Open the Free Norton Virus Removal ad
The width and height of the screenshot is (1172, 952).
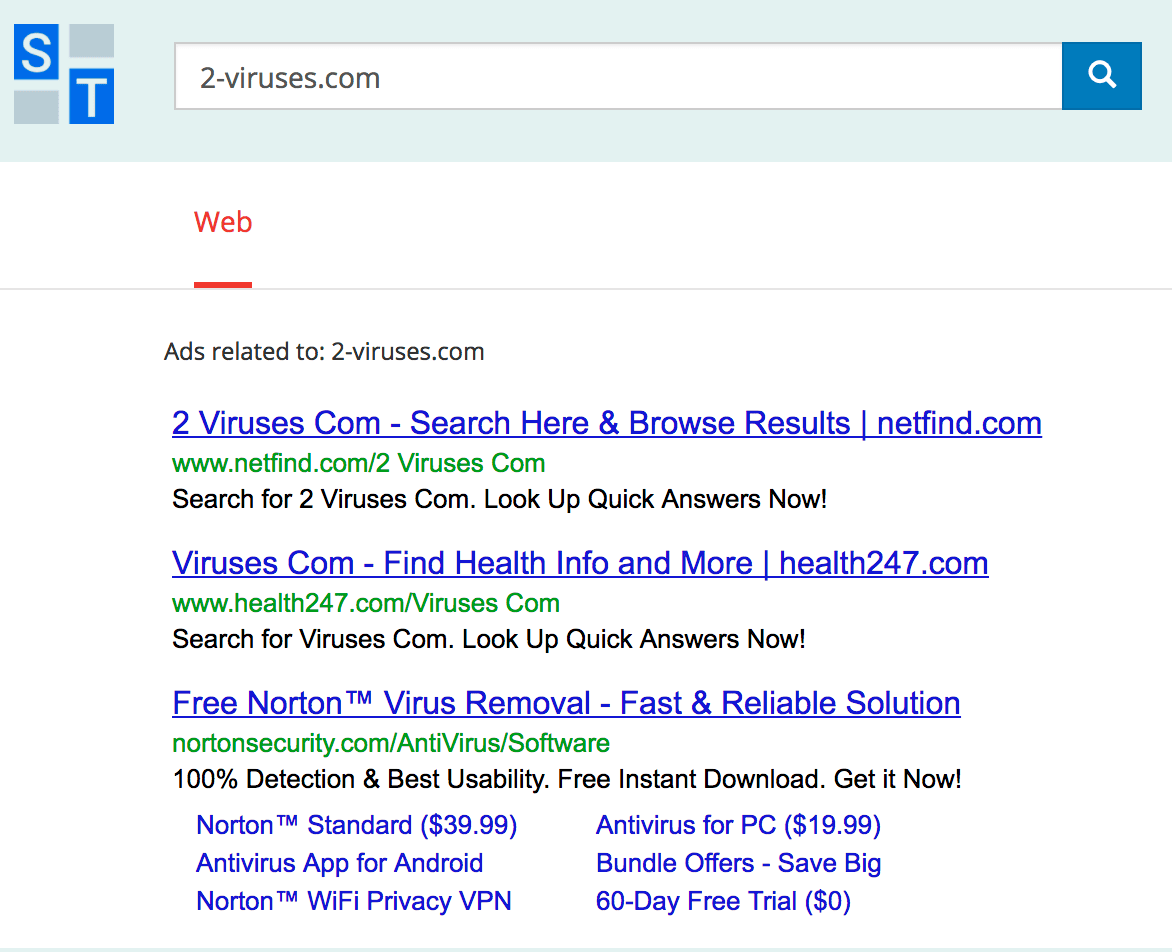pyautogui.click(x=566, y=702)
